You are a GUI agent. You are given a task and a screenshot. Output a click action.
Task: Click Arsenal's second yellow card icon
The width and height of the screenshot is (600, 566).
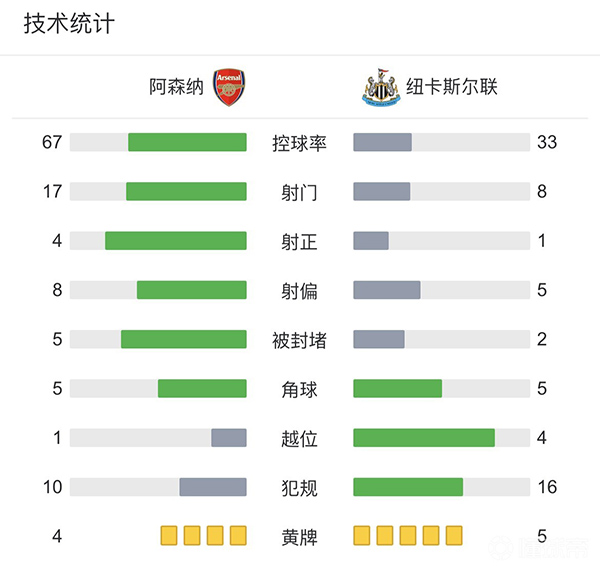pyautogui.click(x=192, y=535)
